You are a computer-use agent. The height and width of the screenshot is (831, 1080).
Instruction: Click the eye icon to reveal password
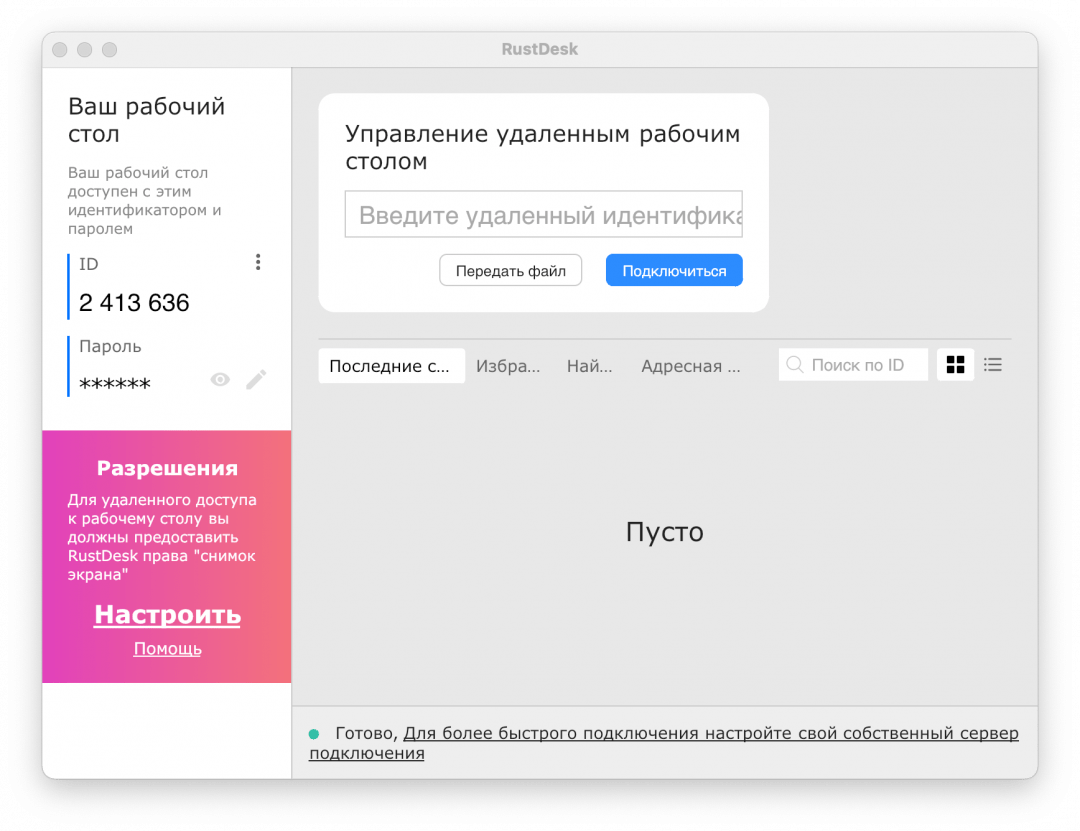point(220,379)
